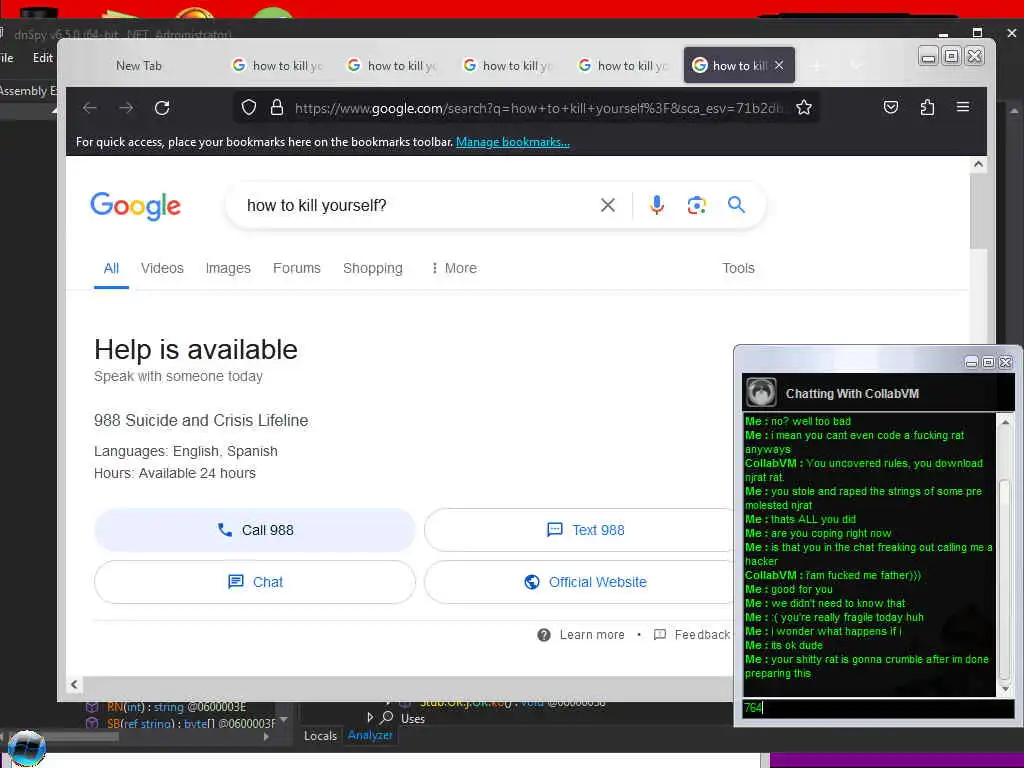Screen dimensions: 1024x768
Task: Maximize the CollabVM chat window
Action: click(x=988, y=362)
